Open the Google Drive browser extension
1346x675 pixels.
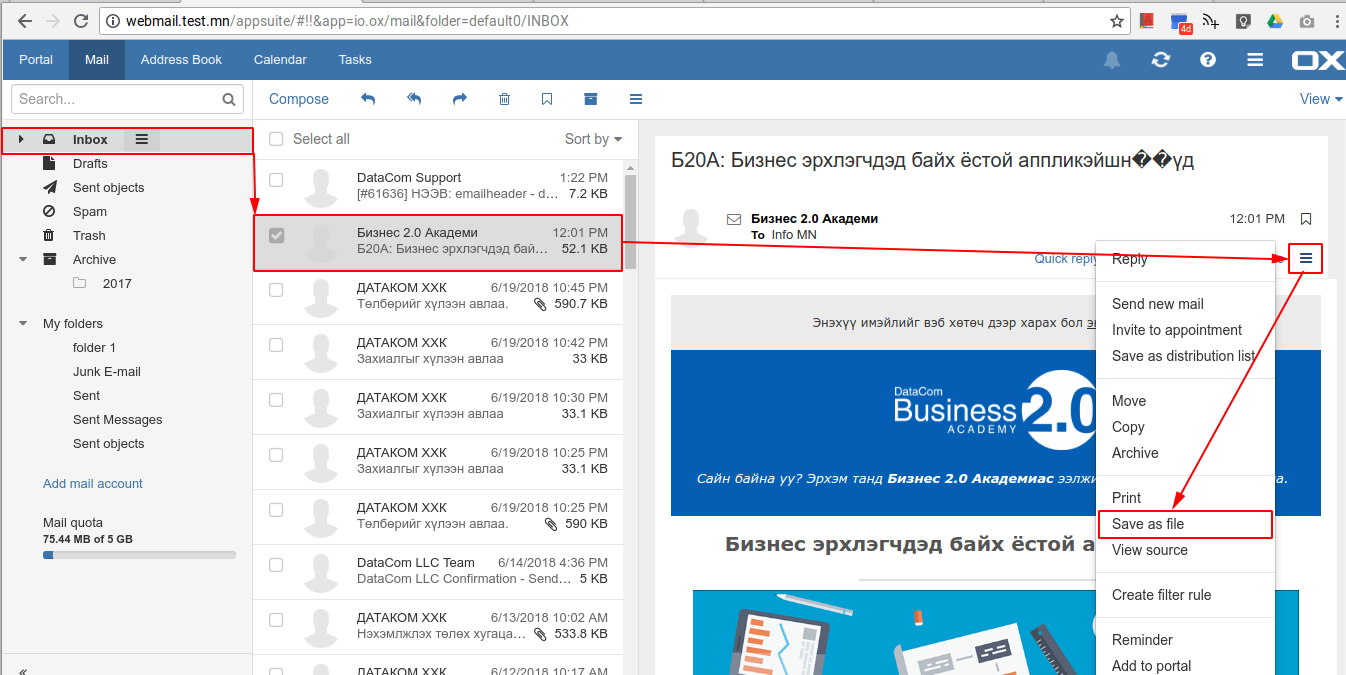pyautogui.click(x=1275, y=20)
